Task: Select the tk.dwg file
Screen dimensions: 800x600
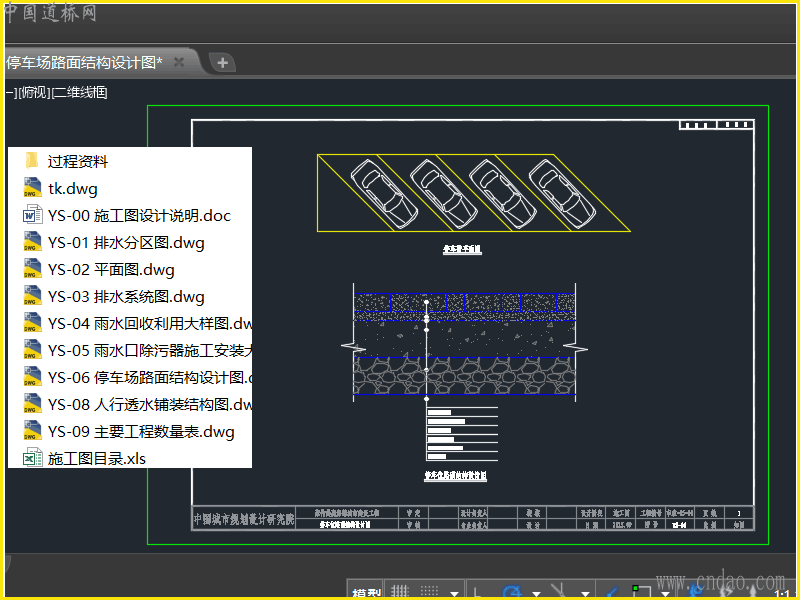Action: point(72,188)
